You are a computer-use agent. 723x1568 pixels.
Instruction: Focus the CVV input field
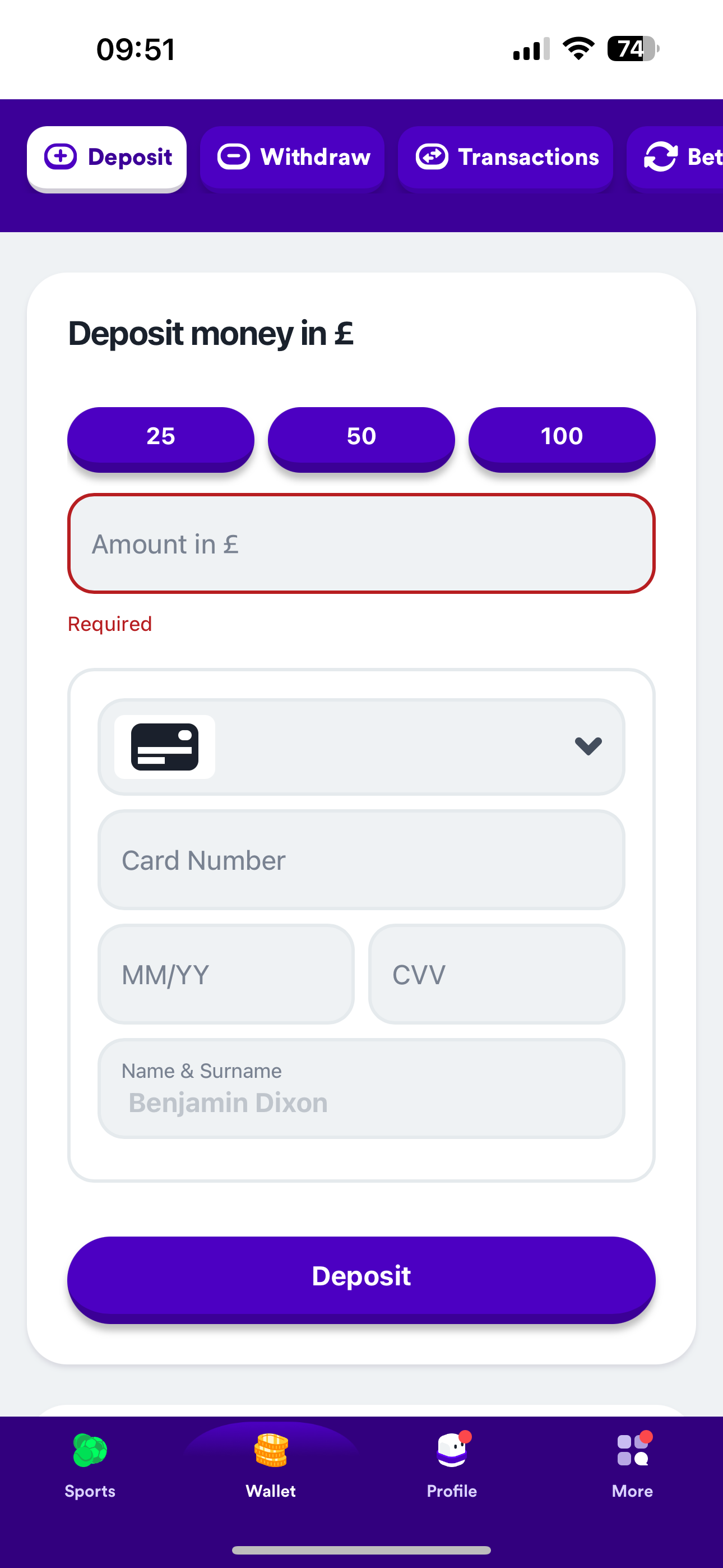click(x=497, y=974)
